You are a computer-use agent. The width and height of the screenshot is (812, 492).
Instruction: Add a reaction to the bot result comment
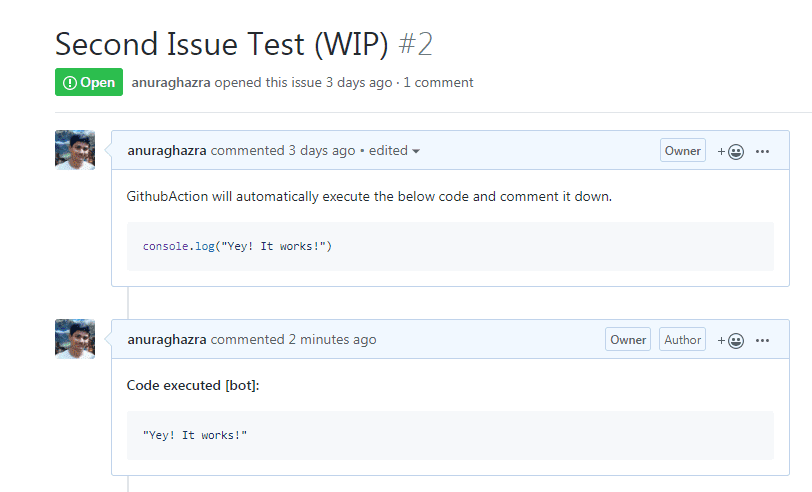(731, 340)
